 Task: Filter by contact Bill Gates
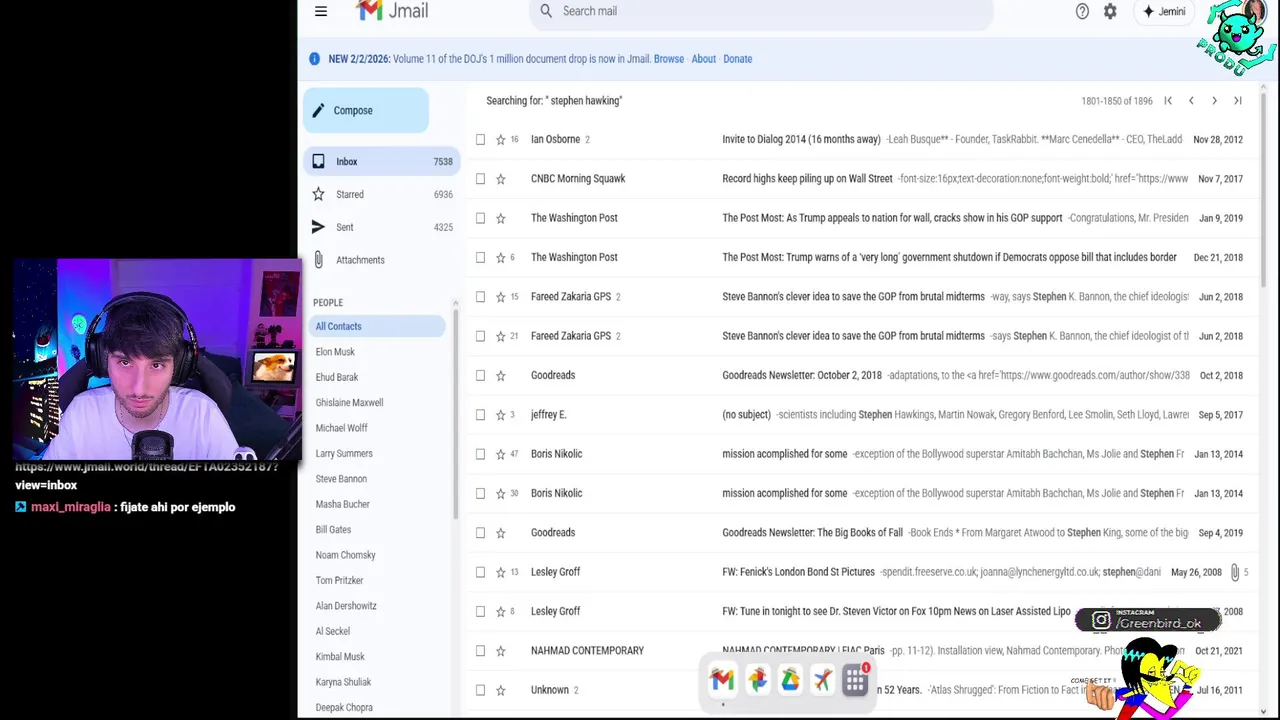click(x=333, y=530)
